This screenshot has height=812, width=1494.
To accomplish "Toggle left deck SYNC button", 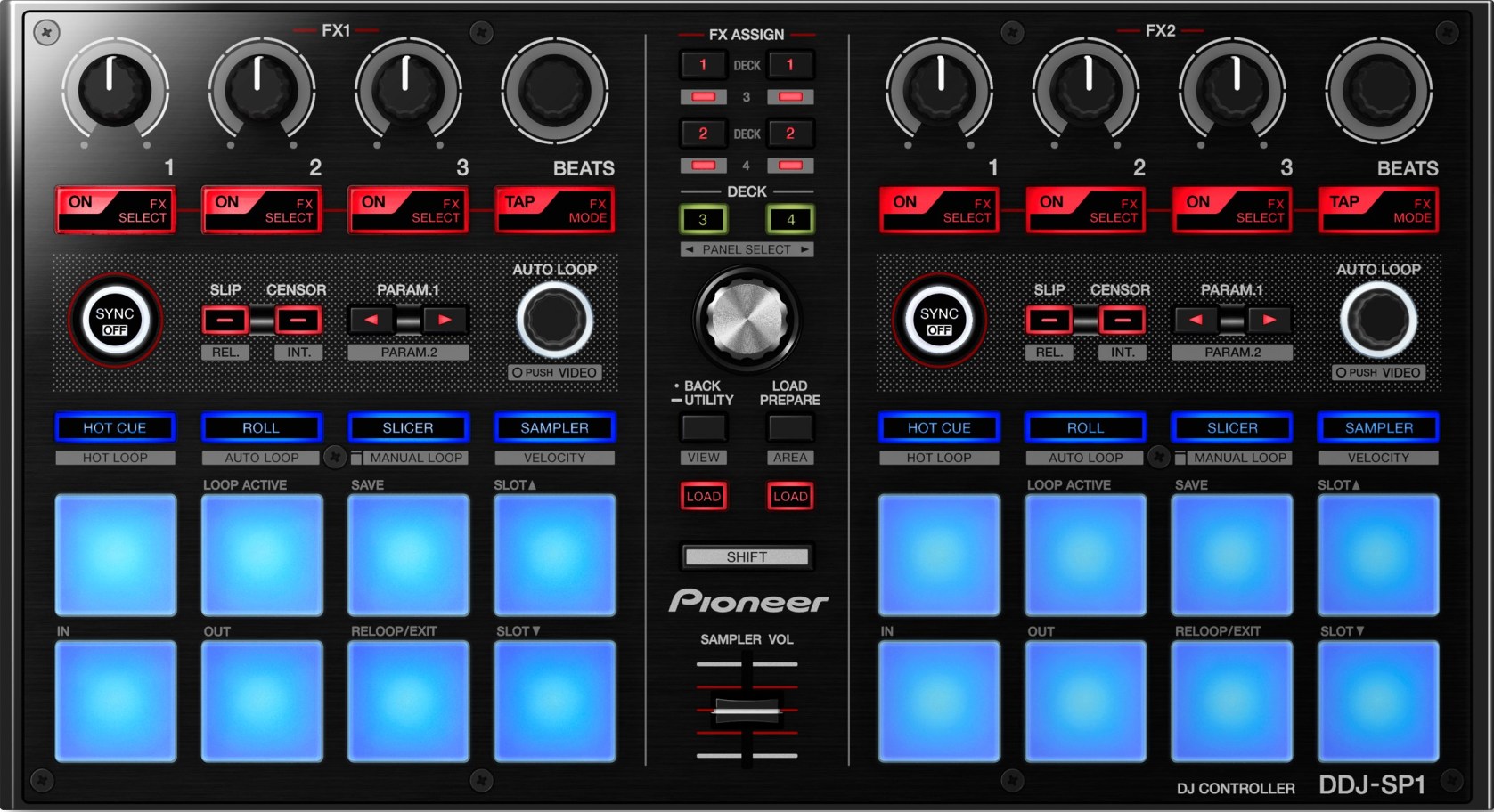I will tap(115, 321).
